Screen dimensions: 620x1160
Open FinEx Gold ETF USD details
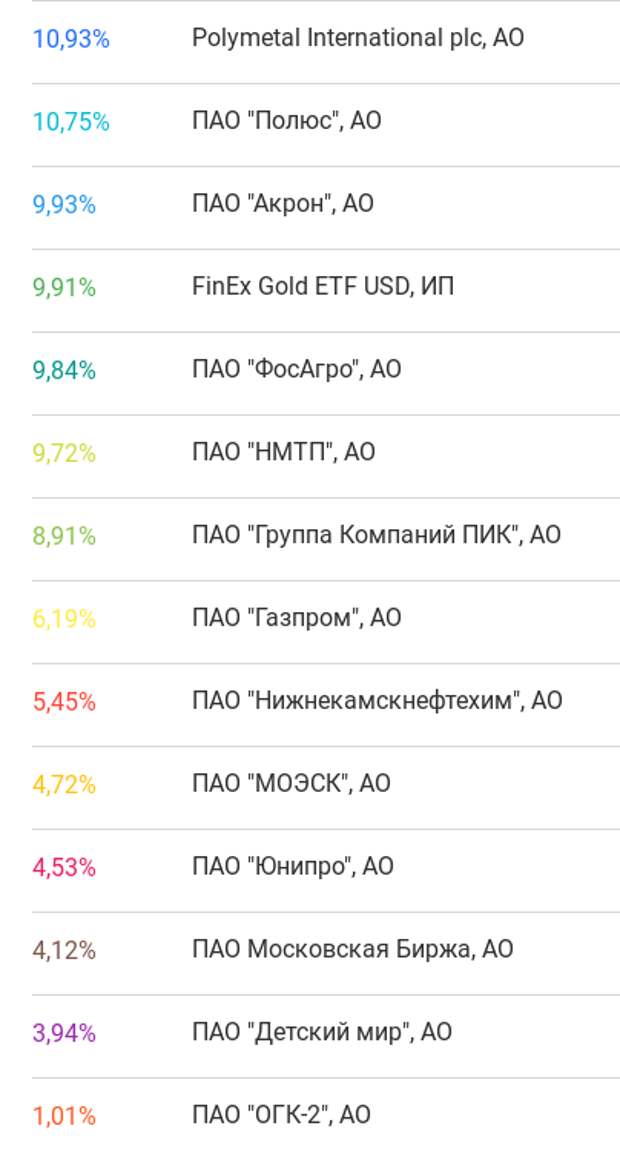[322, 286]
